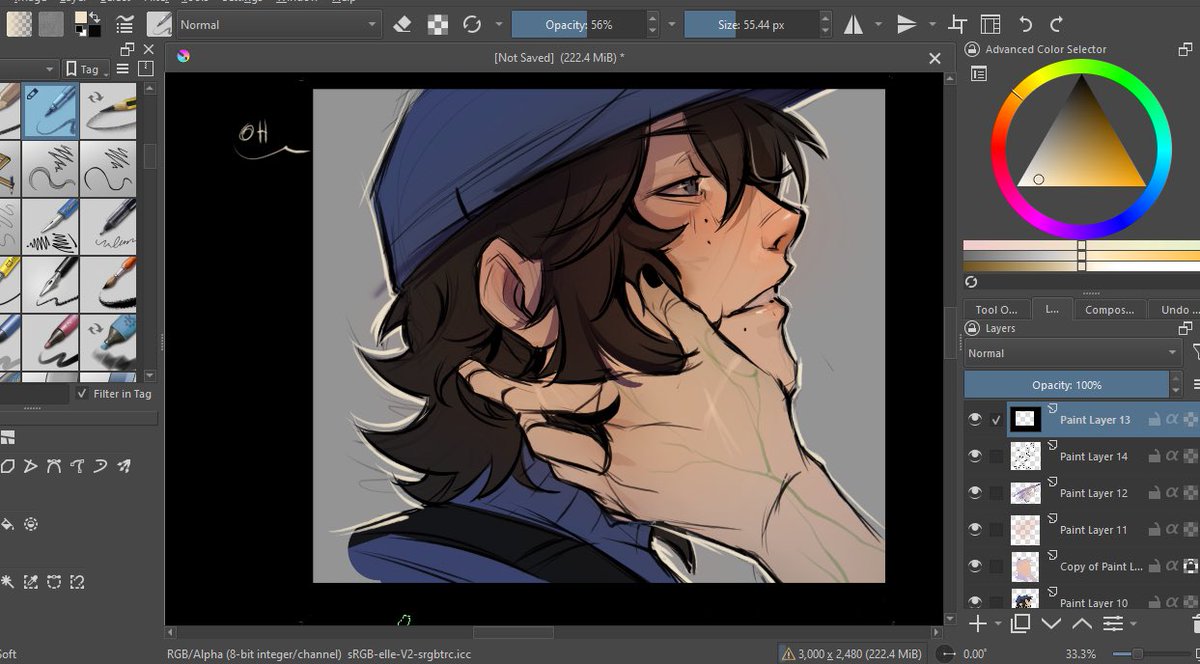Open the brush settings editor

(125, 24)
